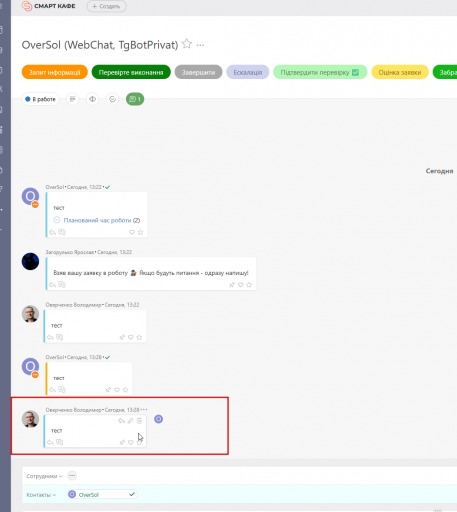
Task: Click bottom reply arrow of Оверченко Володимир's 13:28 message
Action: tap(50, 442)
